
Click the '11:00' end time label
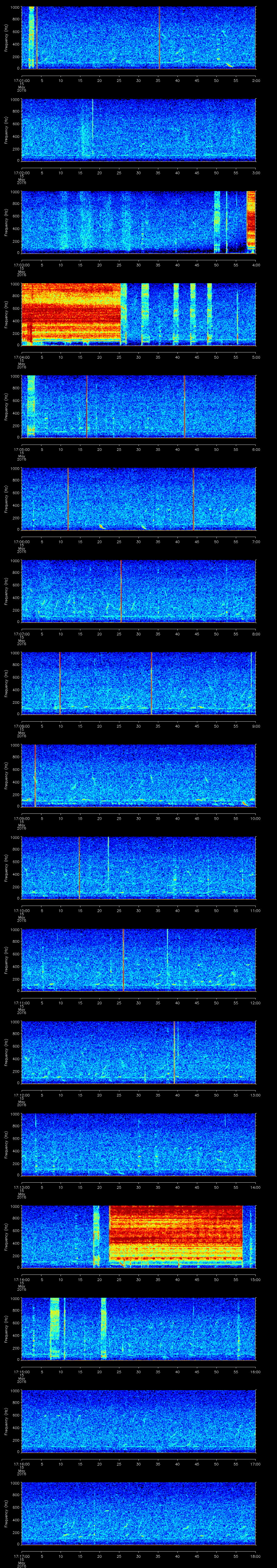tap(255, 910)
